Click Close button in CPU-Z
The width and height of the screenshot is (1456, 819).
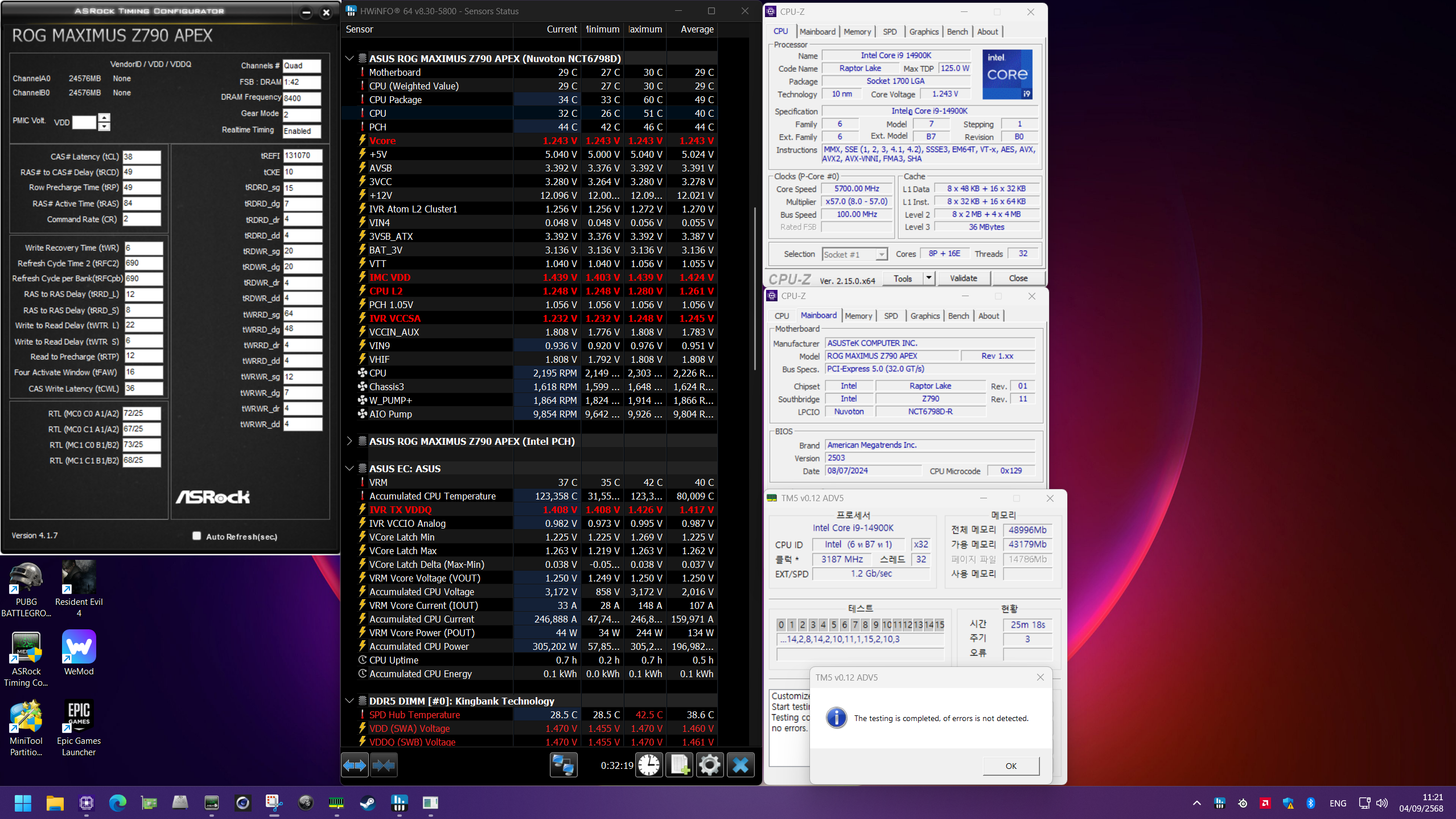[1018, 278]
